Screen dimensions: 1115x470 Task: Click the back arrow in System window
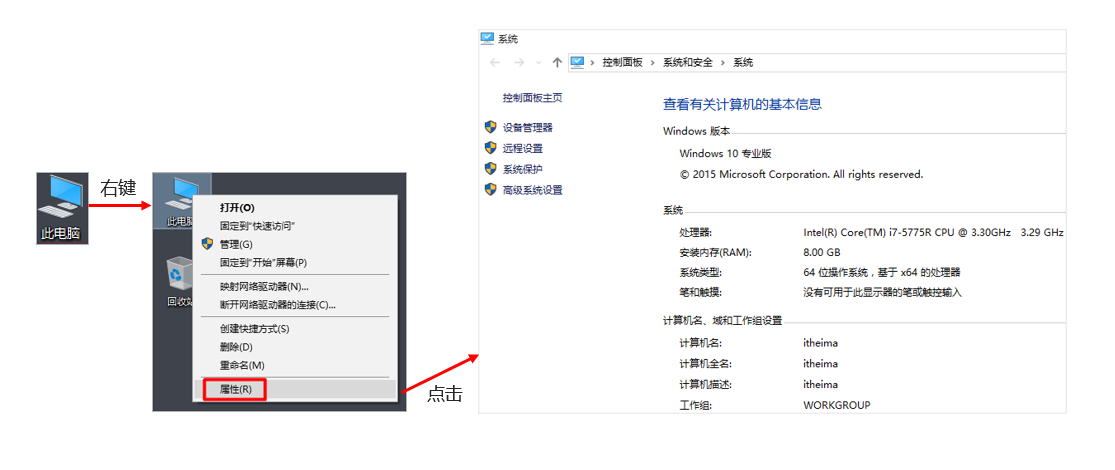pyautogui.click(x=495, y=63)
